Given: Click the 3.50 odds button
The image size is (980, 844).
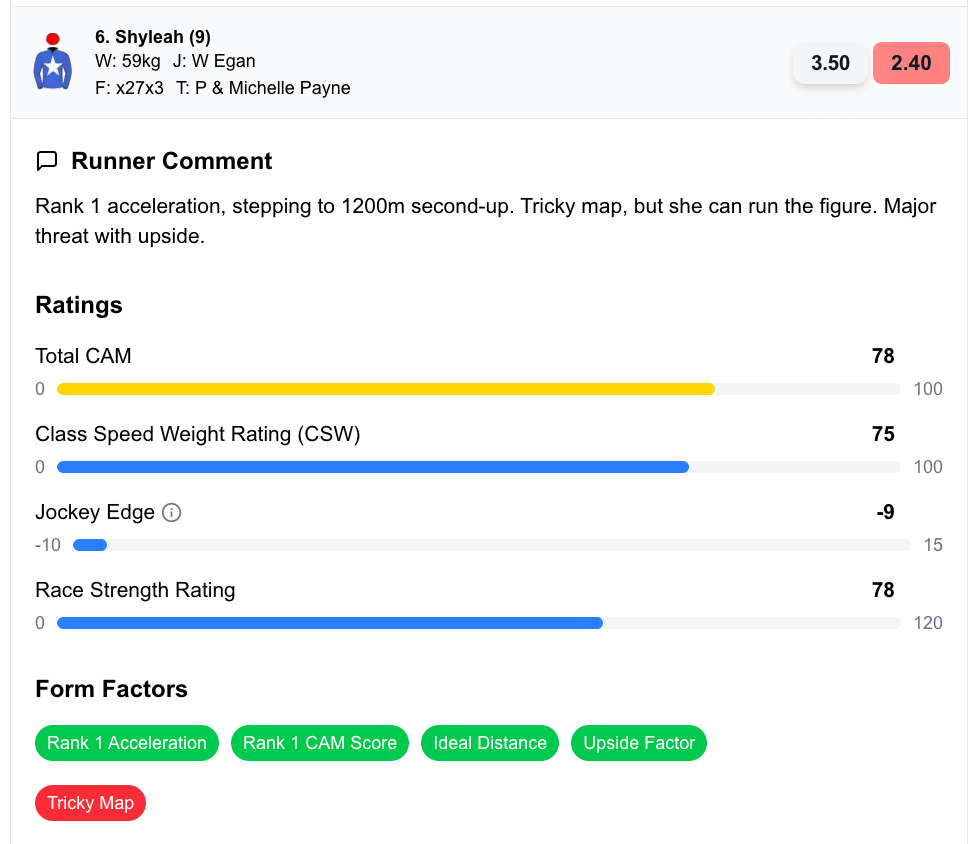Looking at the screenshot, I should click(830, 62).
